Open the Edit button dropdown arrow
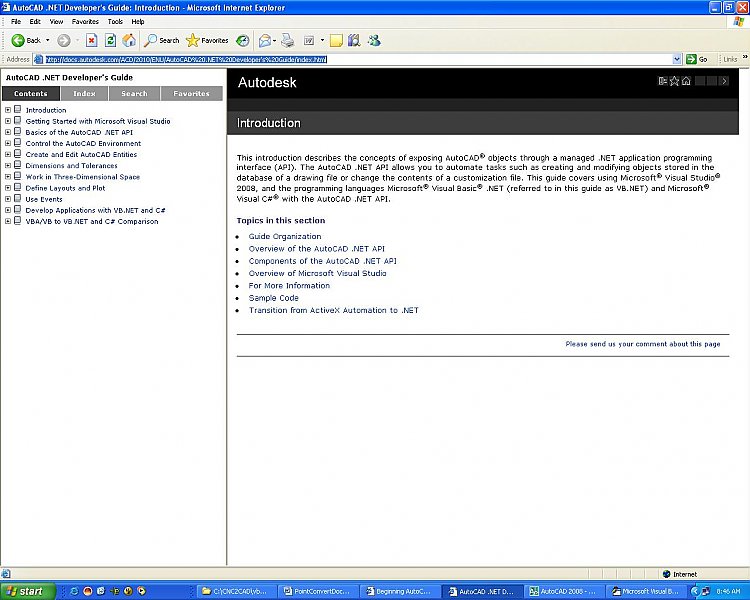The height and width of the screenshot is (600, 750). click(x=322, y=41)
